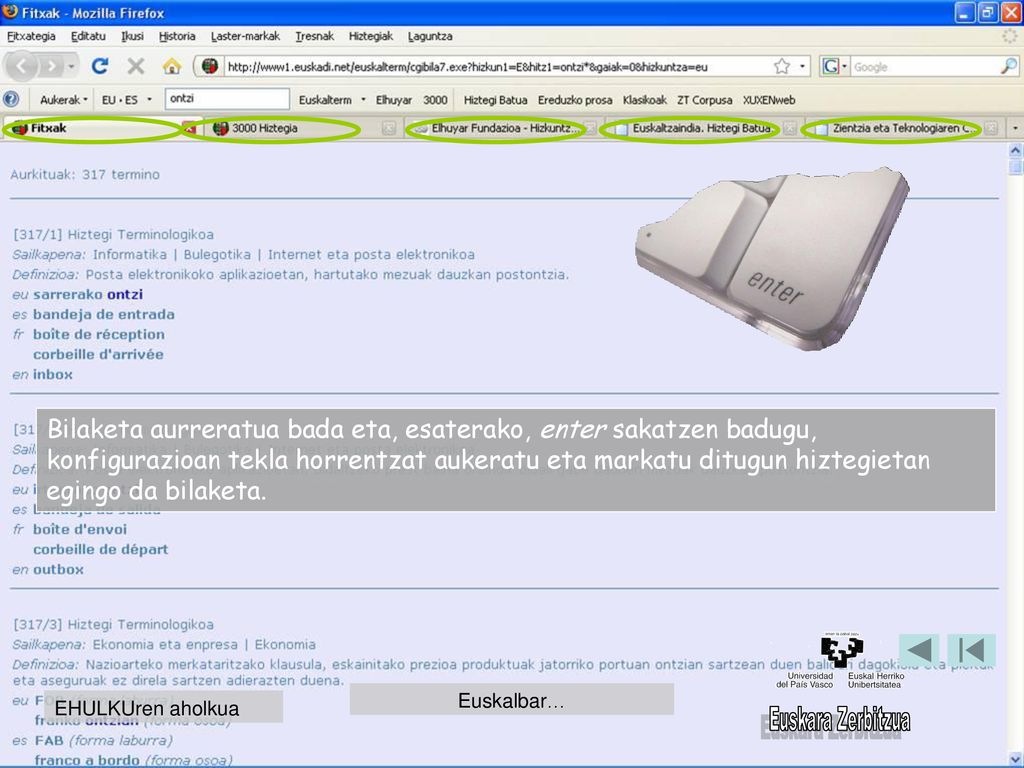1024x768 pixels.
Task: Switch to Euskaltzaindia Hiztegi Batua tab
Action: coord(702,129)
